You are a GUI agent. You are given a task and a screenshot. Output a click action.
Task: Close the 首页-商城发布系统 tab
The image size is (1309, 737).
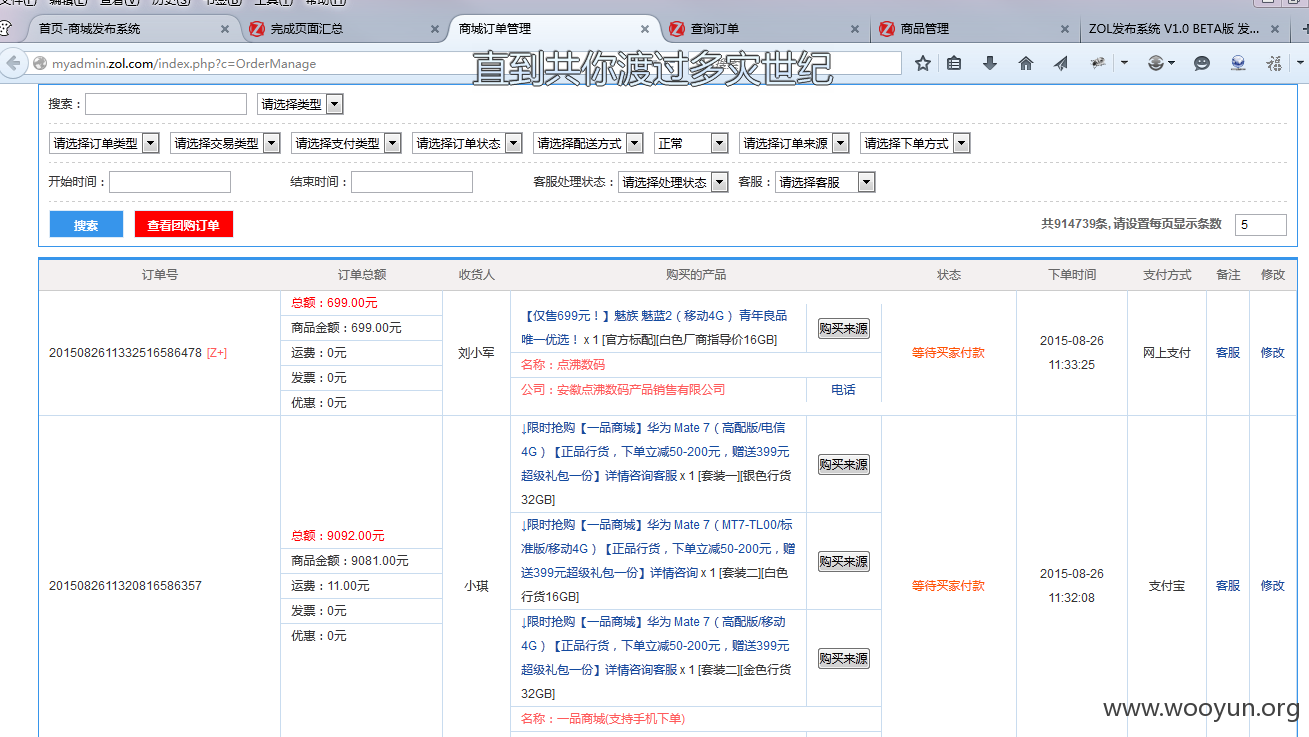225,29
